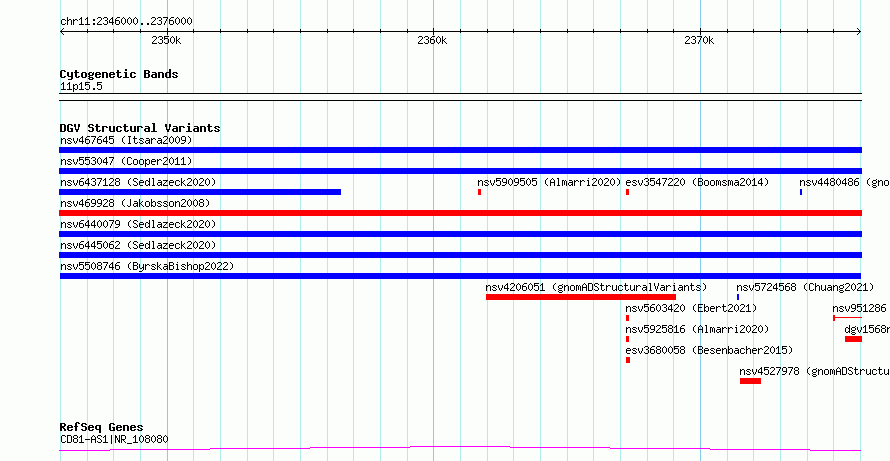Click the blue bar for nsv553047

[x=460, y=171]
